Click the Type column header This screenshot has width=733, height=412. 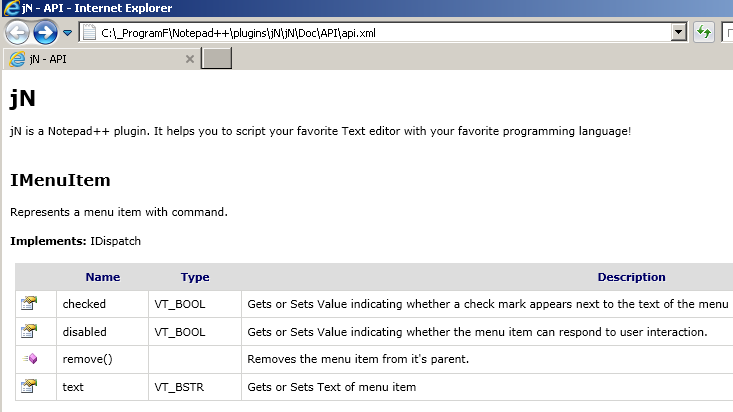195,277
